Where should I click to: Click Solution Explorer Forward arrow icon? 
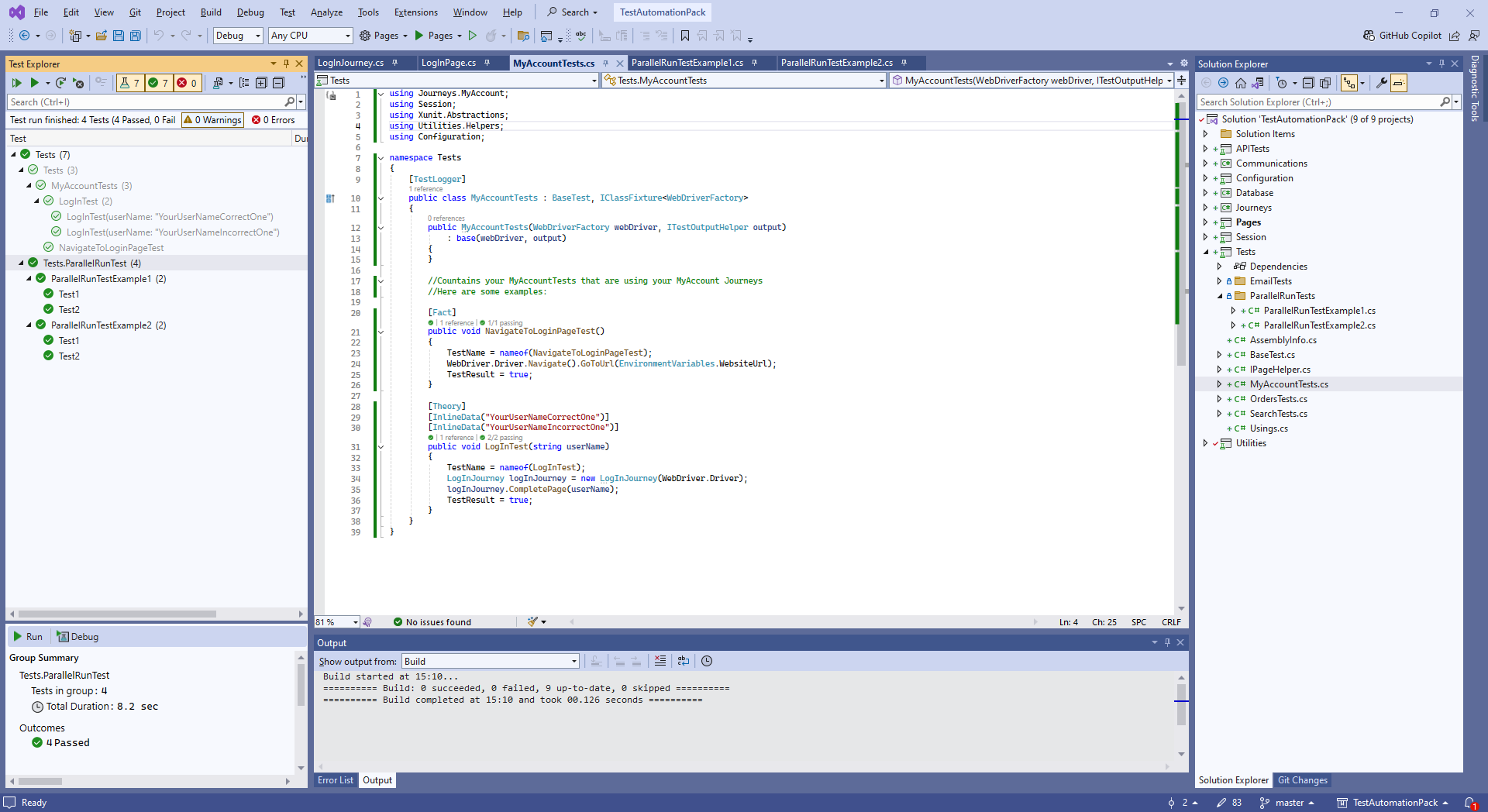pos(1223,83)
